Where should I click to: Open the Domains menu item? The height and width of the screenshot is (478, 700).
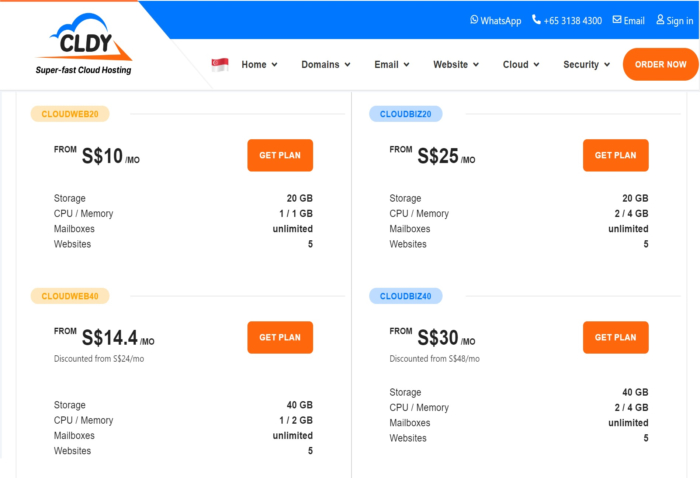(320, 65)
